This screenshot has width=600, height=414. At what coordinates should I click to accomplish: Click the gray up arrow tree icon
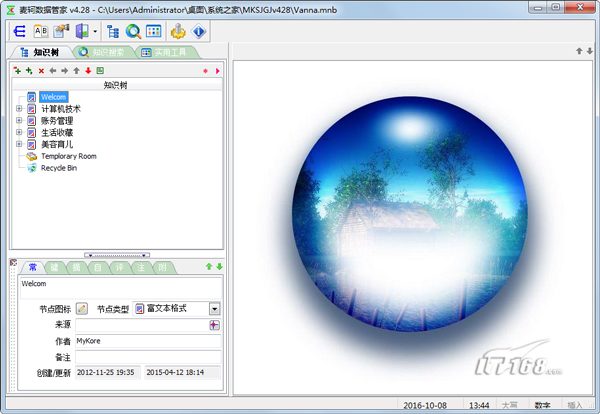coord(77,71)
